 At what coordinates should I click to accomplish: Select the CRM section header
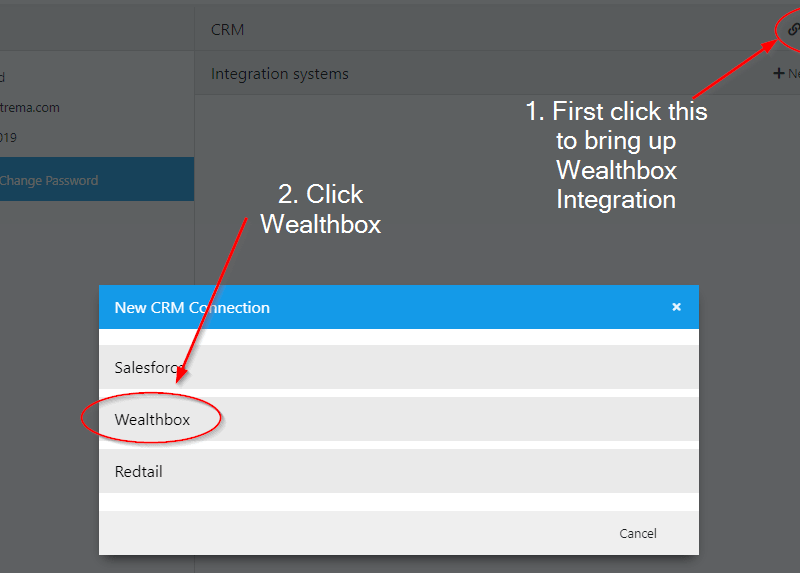228,30
